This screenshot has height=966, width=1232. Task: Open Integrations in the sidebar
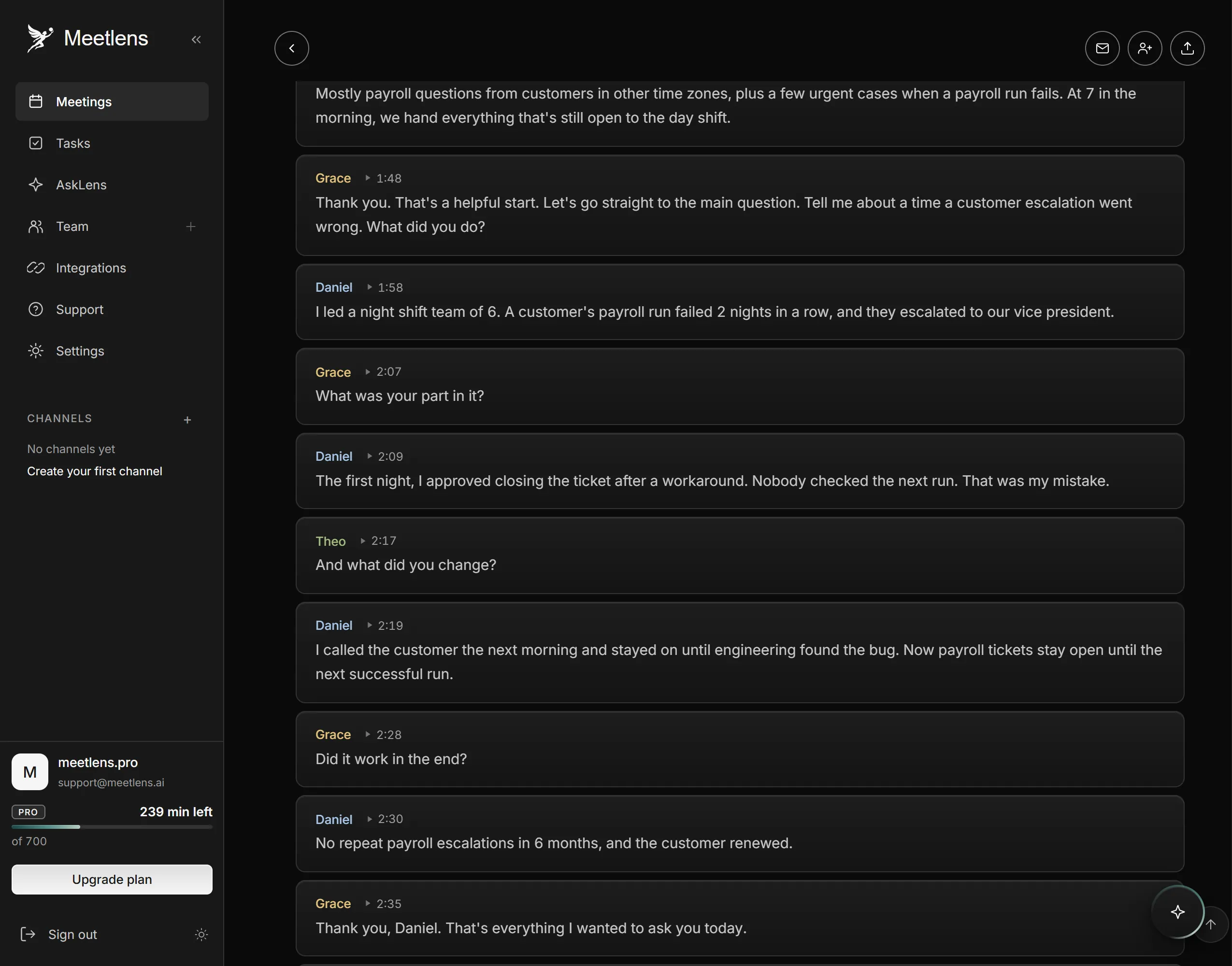112,268
